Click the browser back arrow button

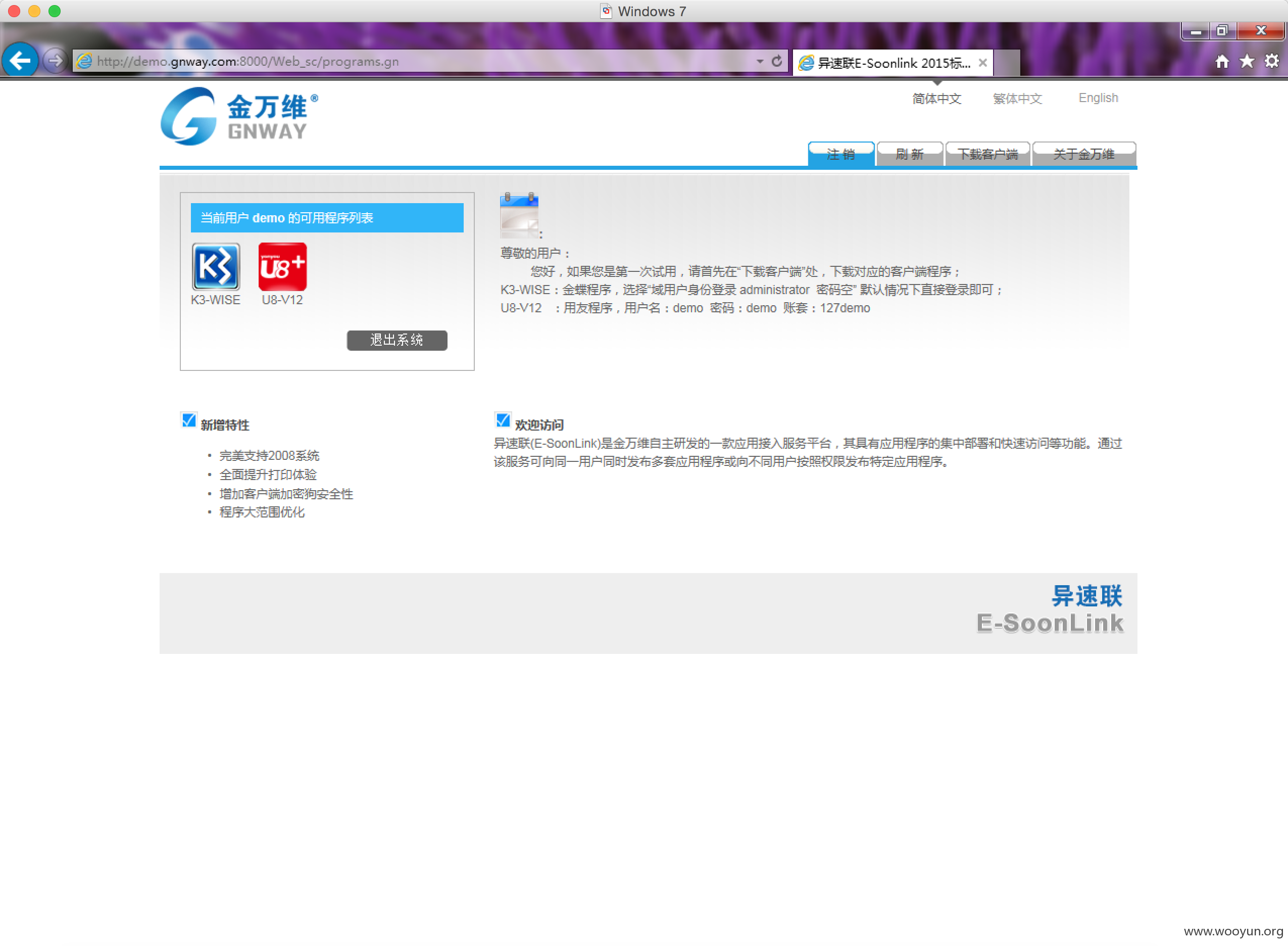pyautogui.click(x=21, y=60)
